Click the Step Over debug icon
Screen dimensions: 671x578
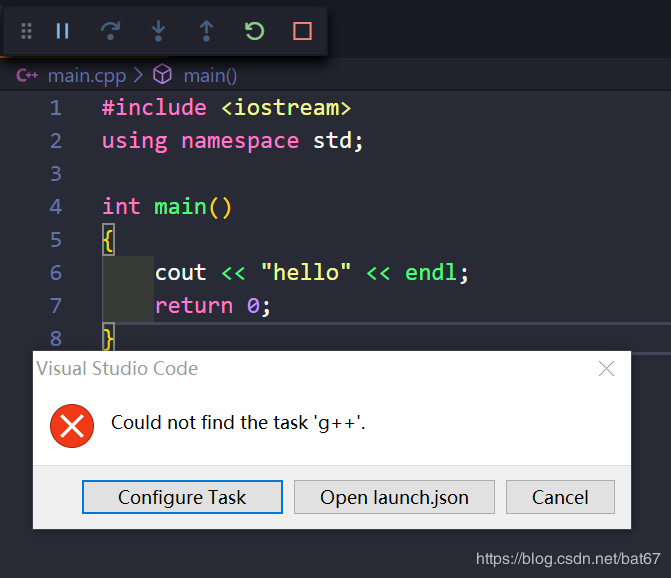point(110,31)
